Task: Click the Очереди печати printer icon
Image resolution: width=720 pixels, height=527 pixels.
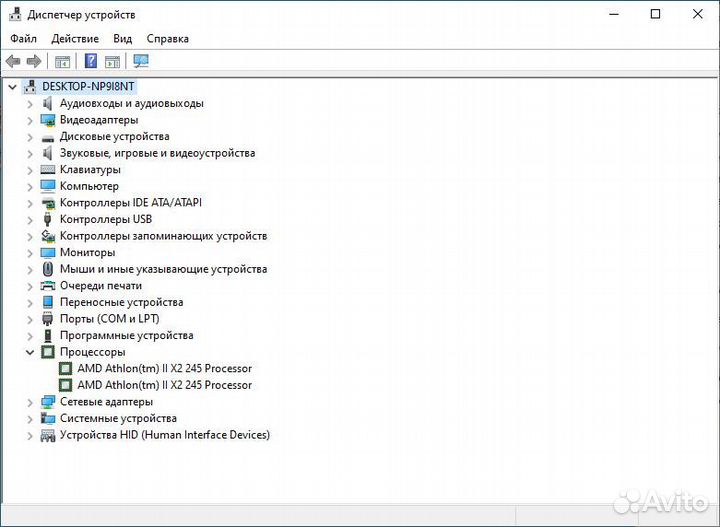Action: (x=48, y=286)
